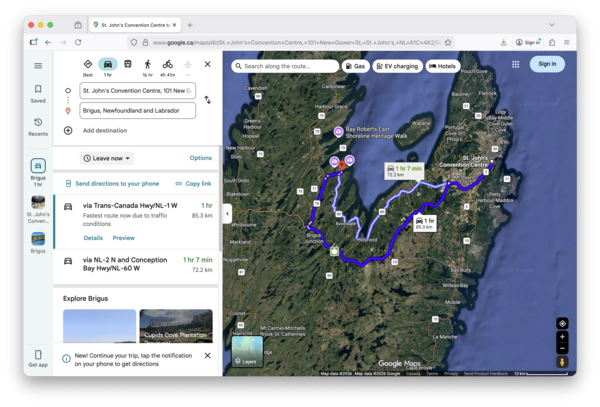The height and width of the screenshot is (407, 600).
Task: Preview the Trans-Canada Hwy route
Action: 124,238
